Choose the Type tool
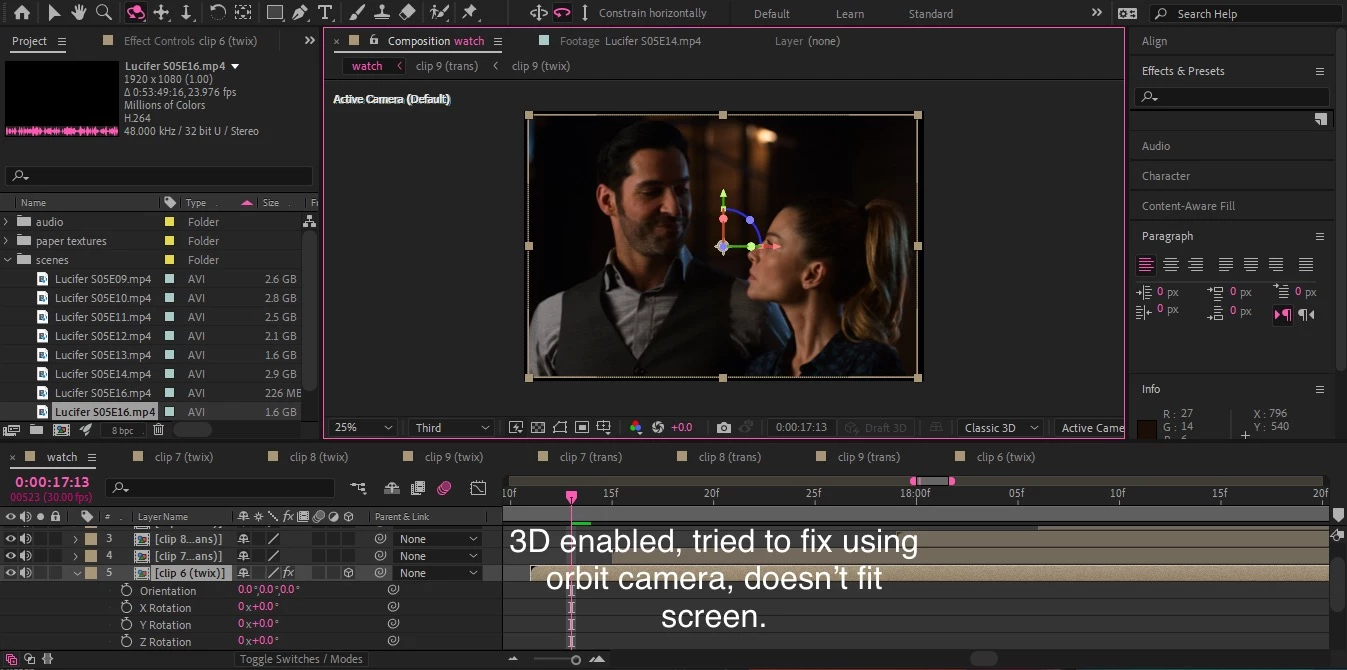Image resolution: width=1347 pixels, height=670 pixels. pyautogui.click(x=325, y=13)
